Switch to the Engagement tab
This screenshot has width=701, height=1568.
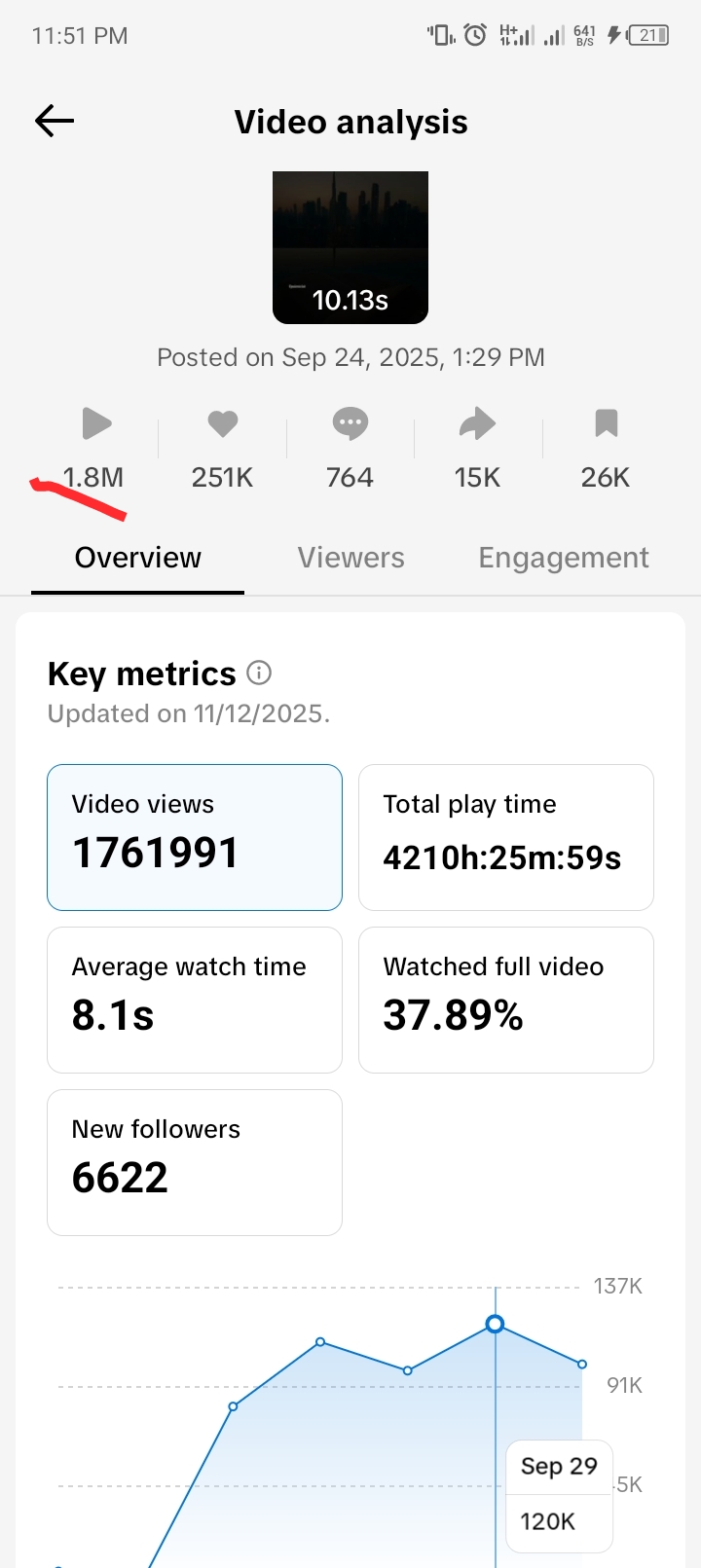point(564,558)
